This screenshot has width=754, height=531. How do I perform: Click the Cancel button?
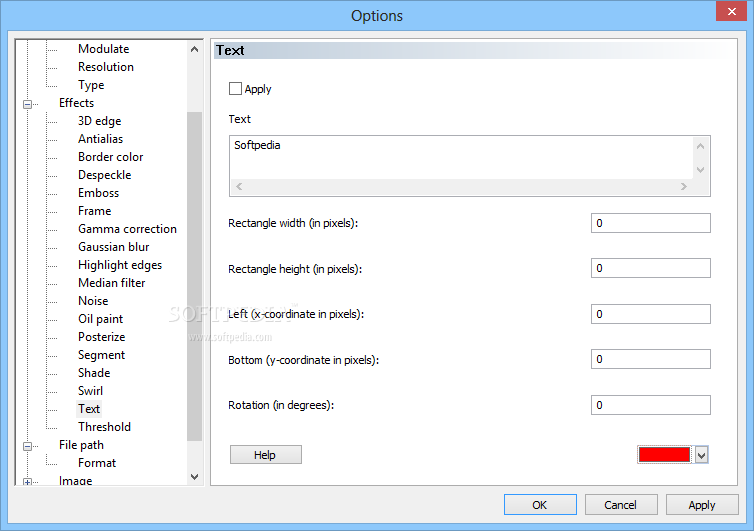coord(621,505)
